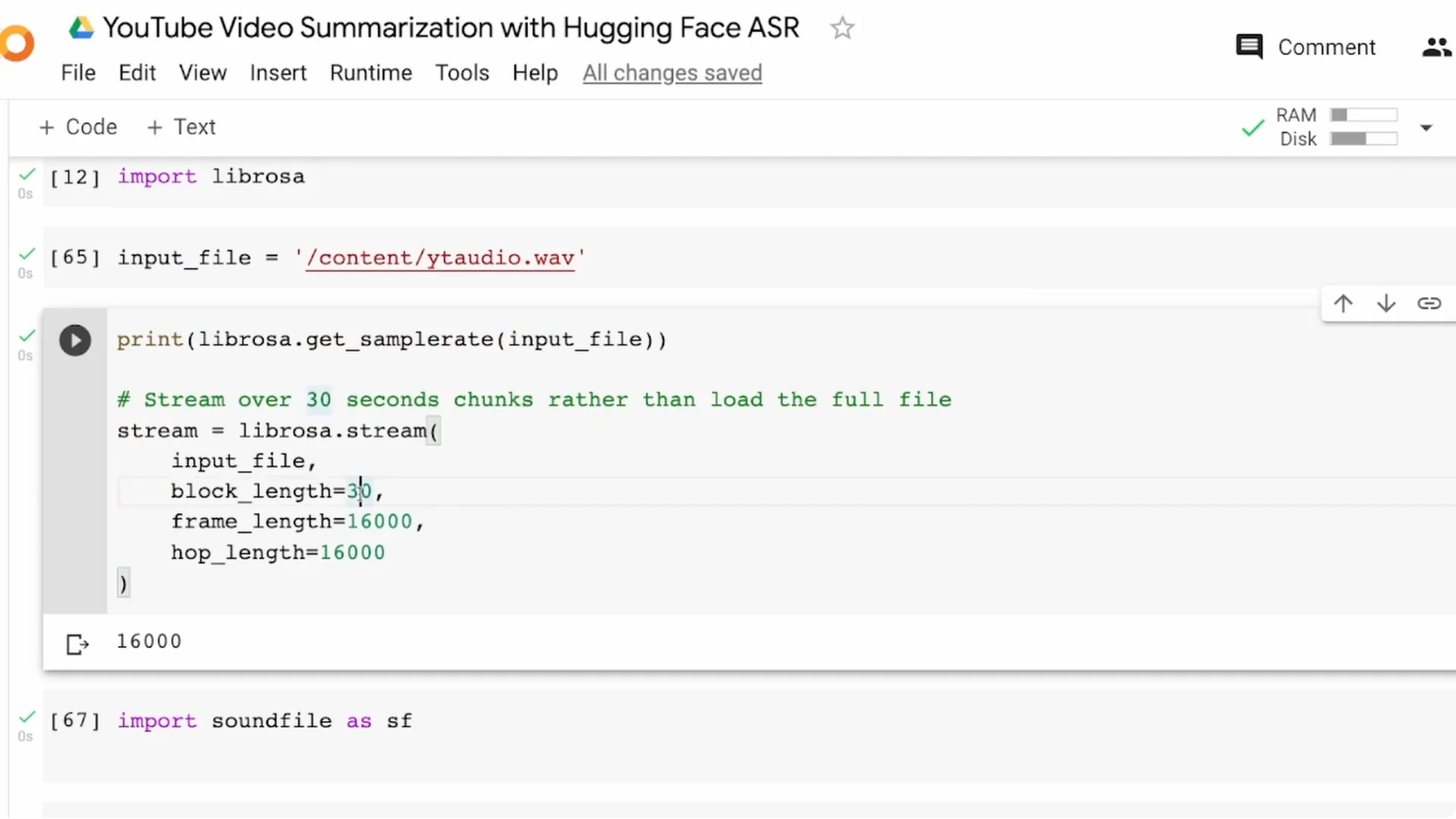This screenshot has width=1456, height=819.
Task: Open the Tools menu
Action: [462, 73]
